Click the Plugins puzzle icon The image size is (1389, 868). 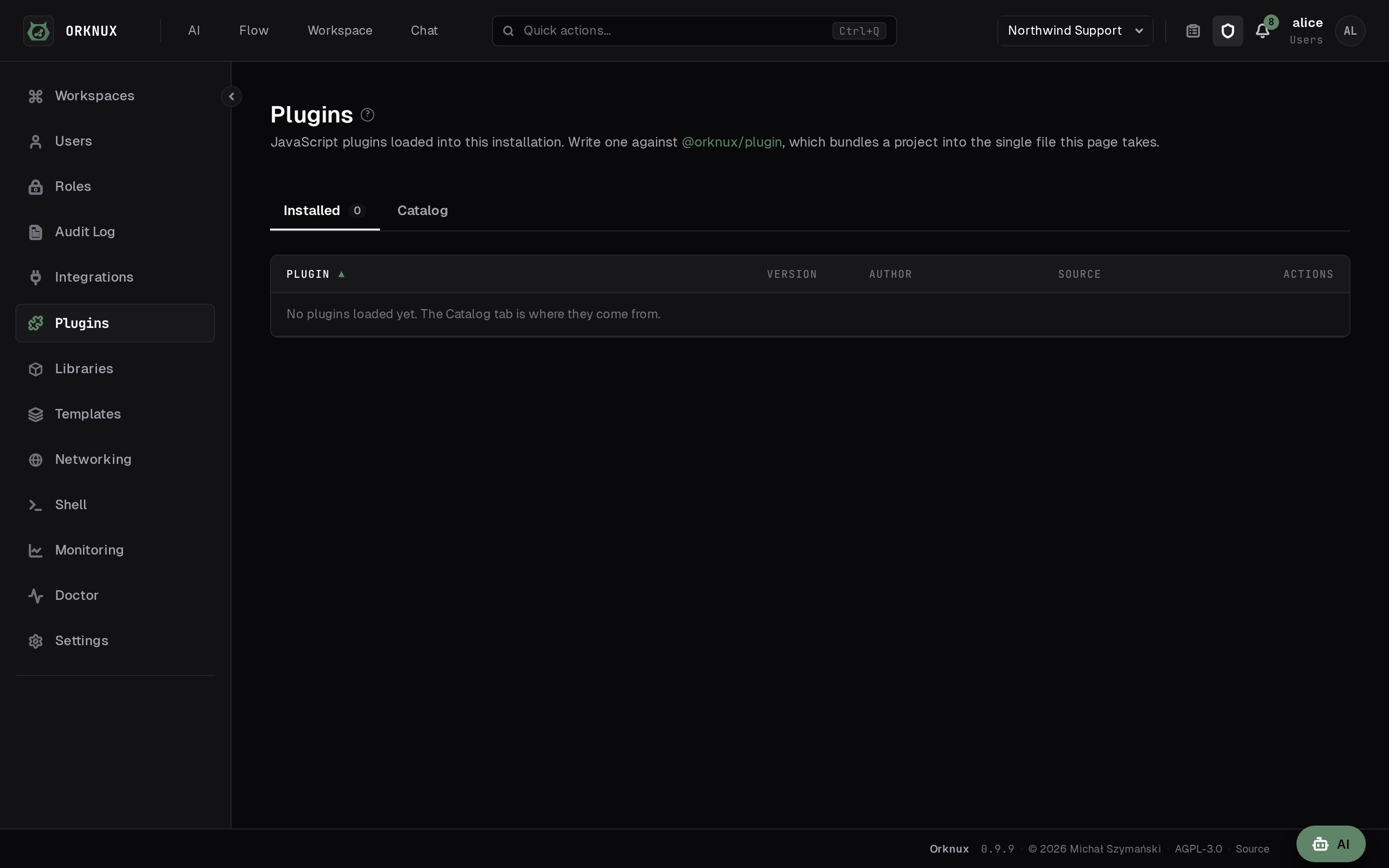pyautogui.click(x=36, y=323)
